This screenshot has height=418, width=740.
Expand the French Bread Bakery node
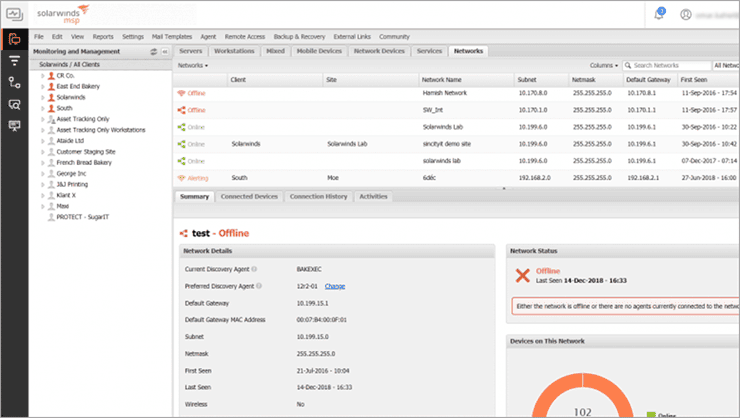pos(42,163)
